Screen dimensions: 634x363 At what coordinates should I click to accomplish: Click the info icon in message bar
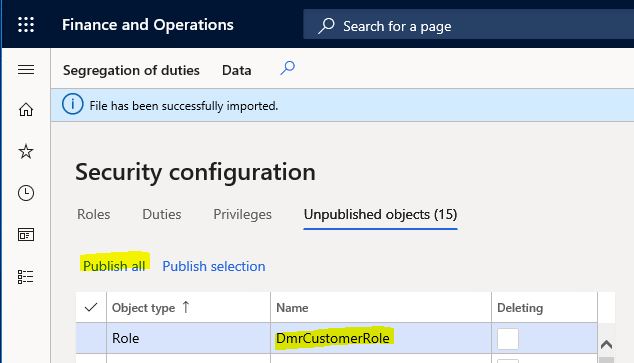[73, 104]
